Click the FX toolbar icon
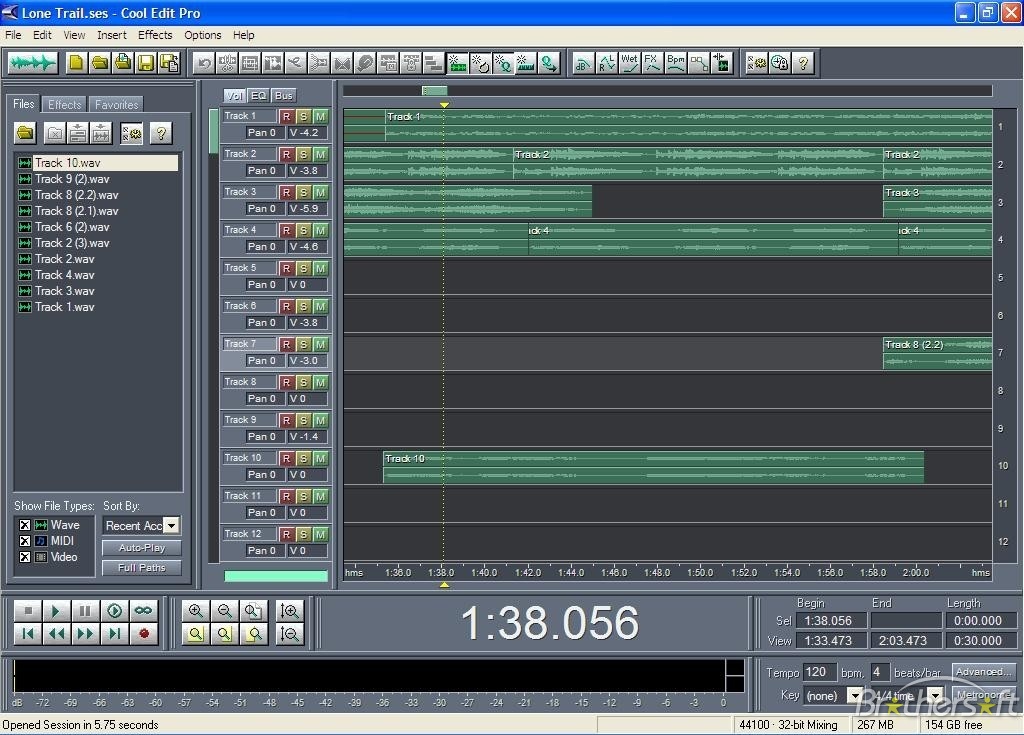Viewport: 1024px width, 735px height. point(652,63)
